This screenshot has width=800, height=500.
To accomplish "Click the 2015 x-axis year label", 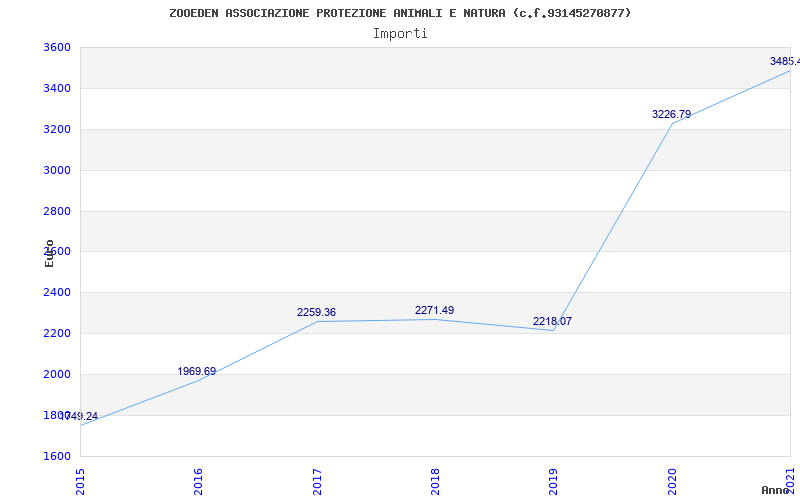I will tap(80, 482).
